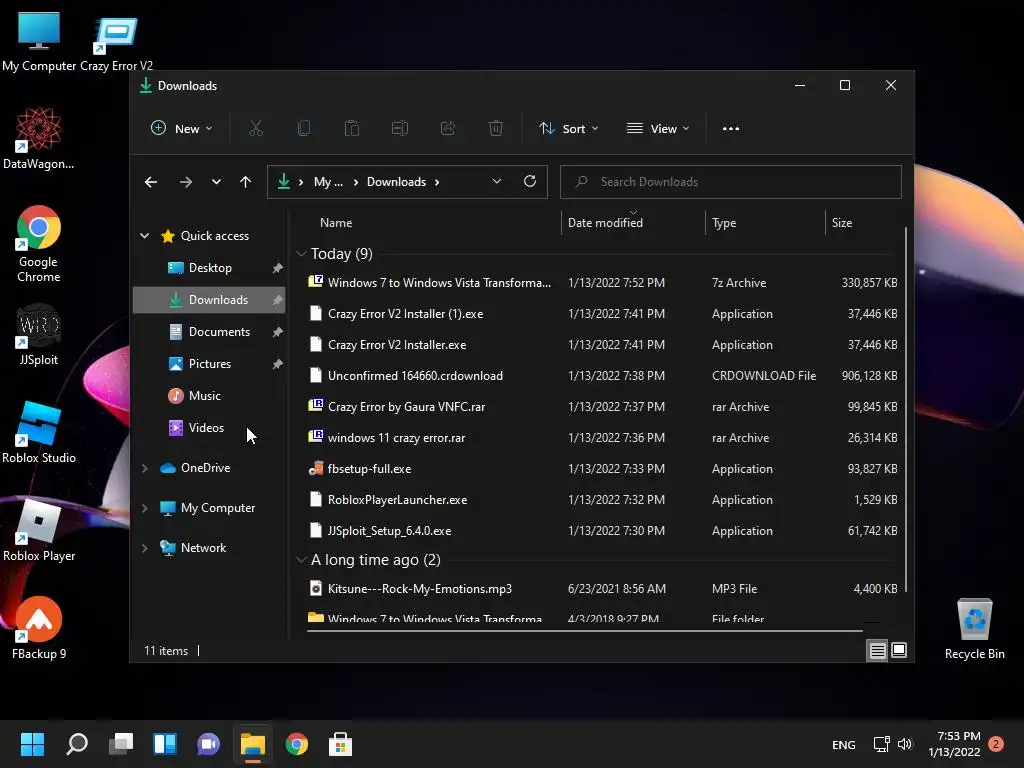1024x768 pixels.
Task: Open recent locations dropdown arrow
Action: coord(216,182)
